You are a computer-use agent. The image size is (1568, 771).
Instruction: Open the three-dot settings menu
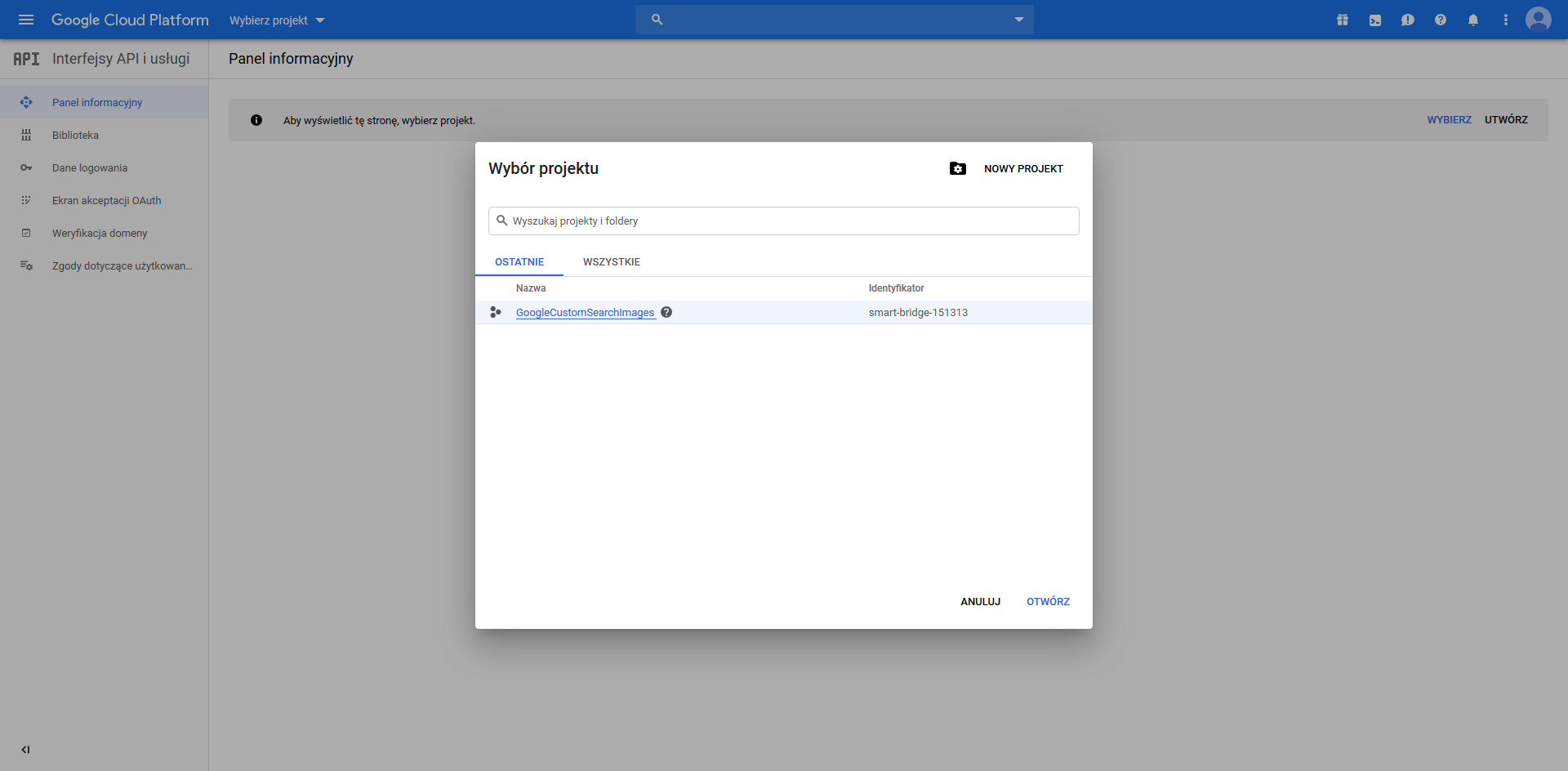click(x=1506, y=20)
